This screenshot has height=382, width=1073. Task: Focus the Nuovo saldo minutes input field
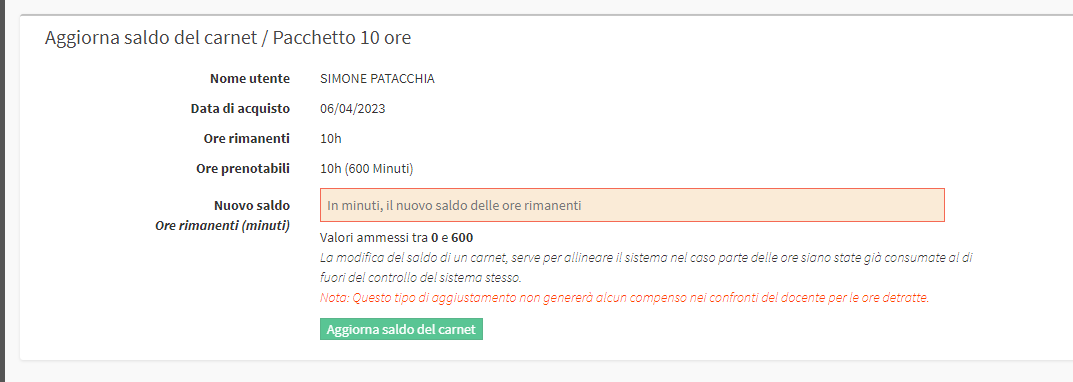click(632, 205)
